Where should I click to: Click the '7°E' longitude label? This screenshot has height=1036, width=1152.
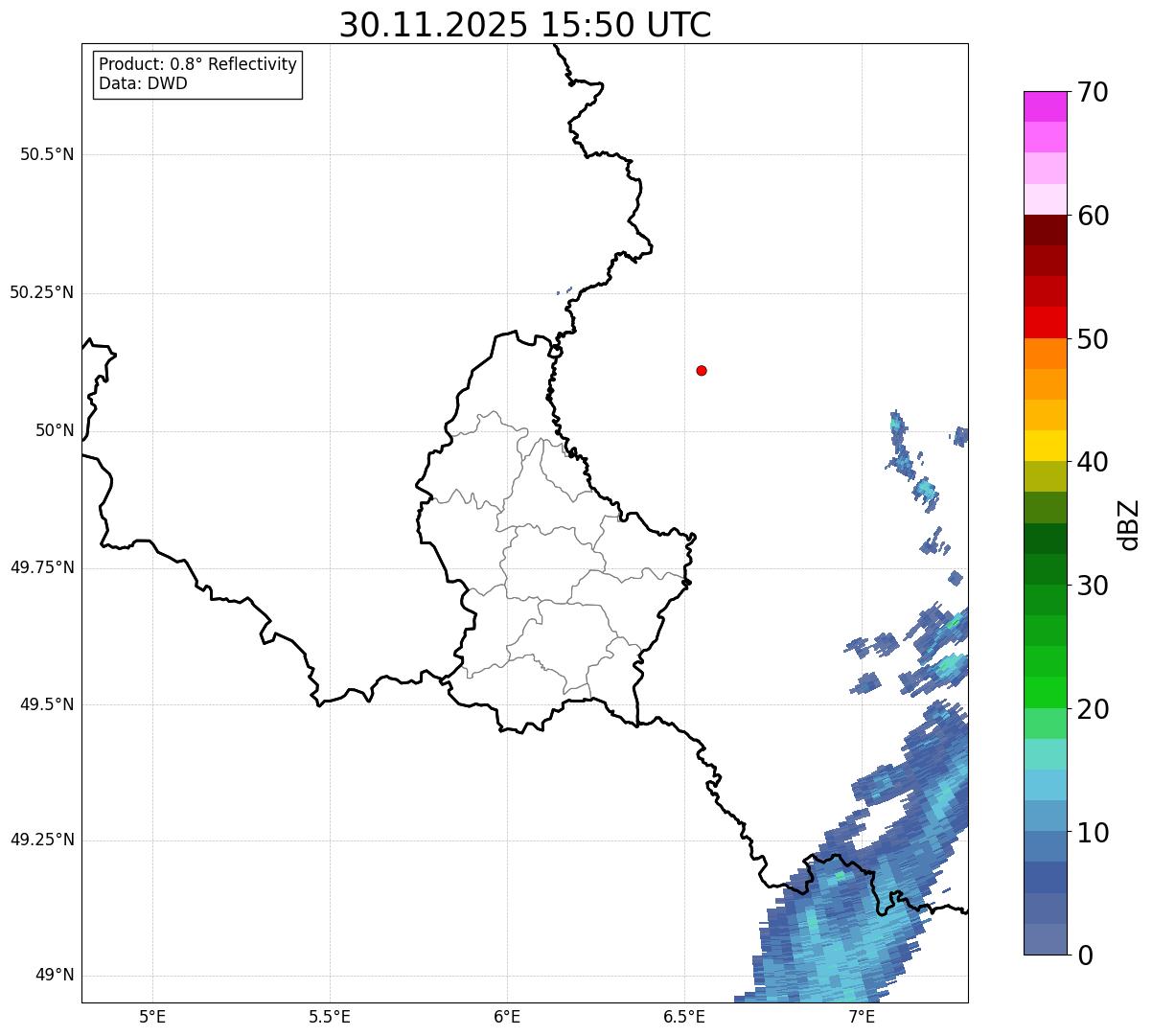[862, 1016]
